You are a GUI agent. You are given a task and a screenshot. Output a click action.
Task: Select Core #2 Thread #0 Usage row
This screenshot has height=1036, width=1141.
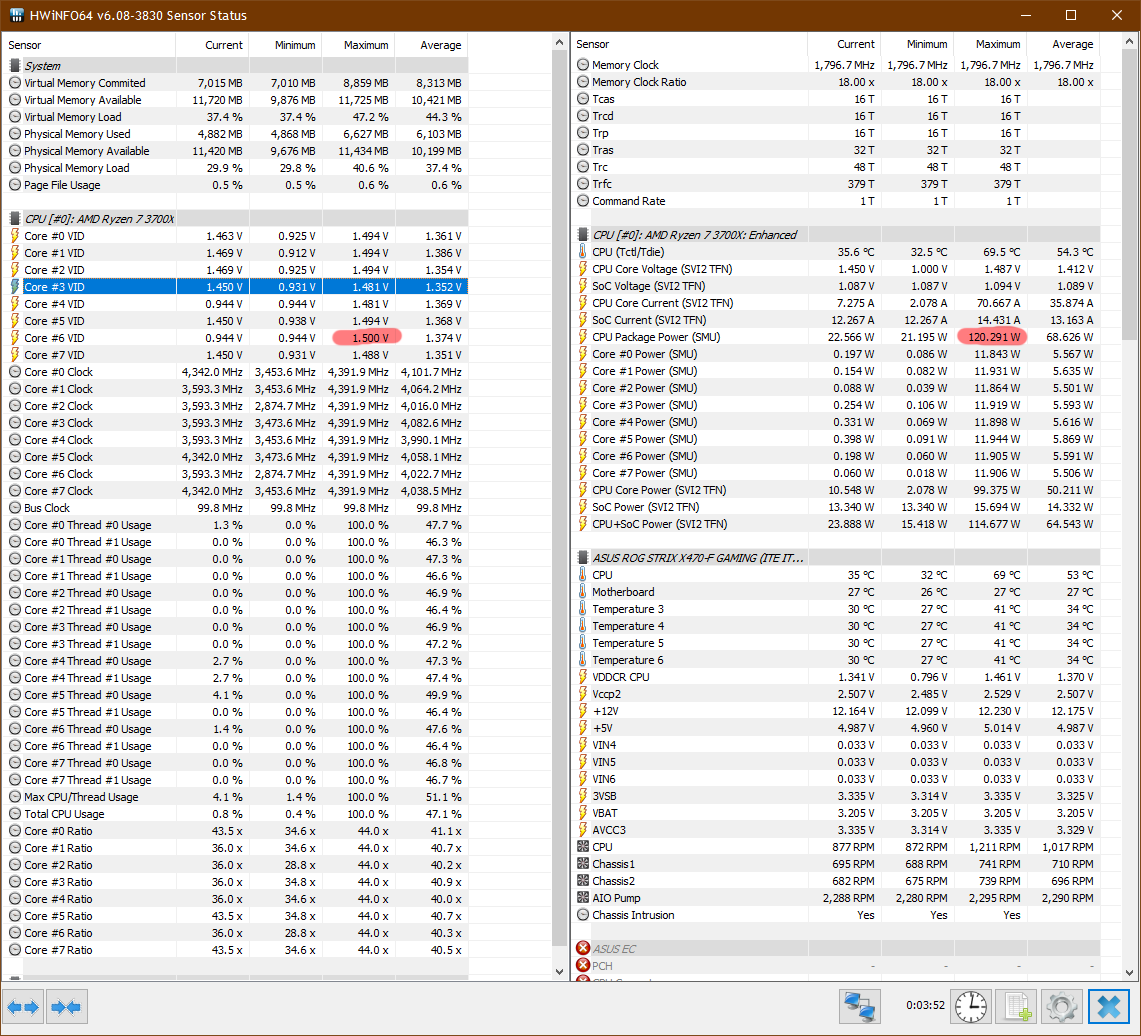point(236,593)
